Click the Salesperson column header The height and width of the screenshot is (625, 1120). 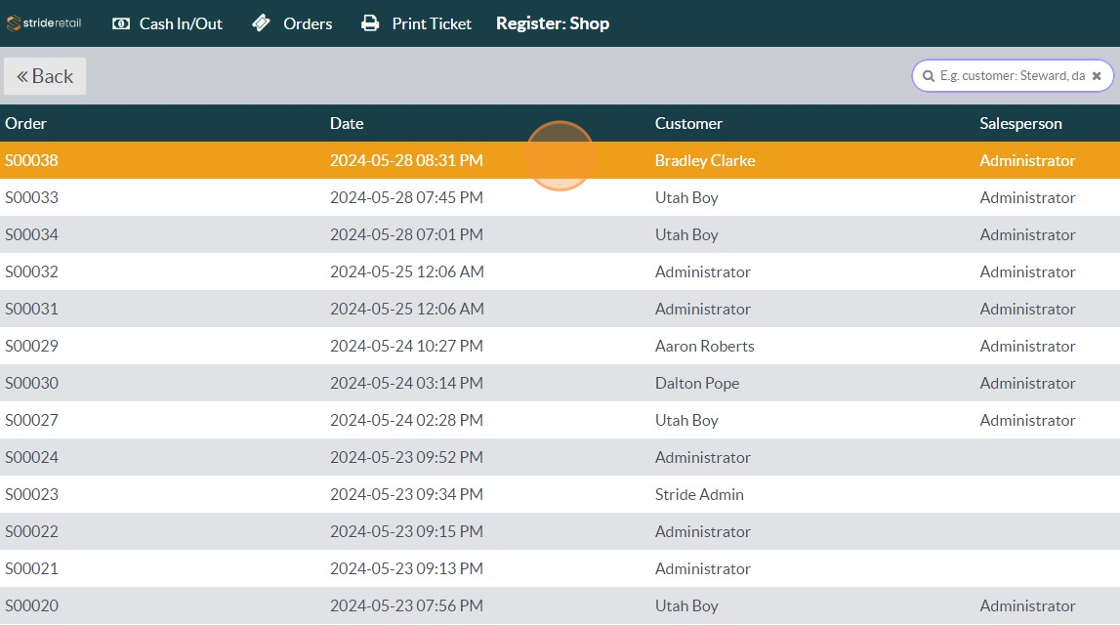point(1020,123)
